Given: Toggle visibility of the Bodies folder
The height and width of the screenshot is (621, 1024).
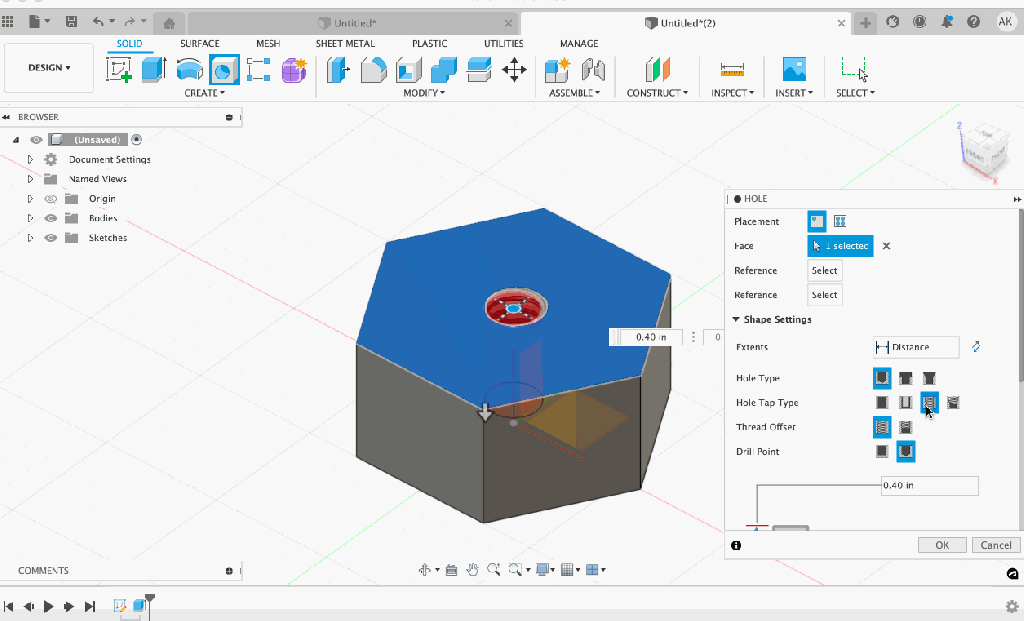Looking at the screenshot, I should pyautogui.click(x=51, y=218).
